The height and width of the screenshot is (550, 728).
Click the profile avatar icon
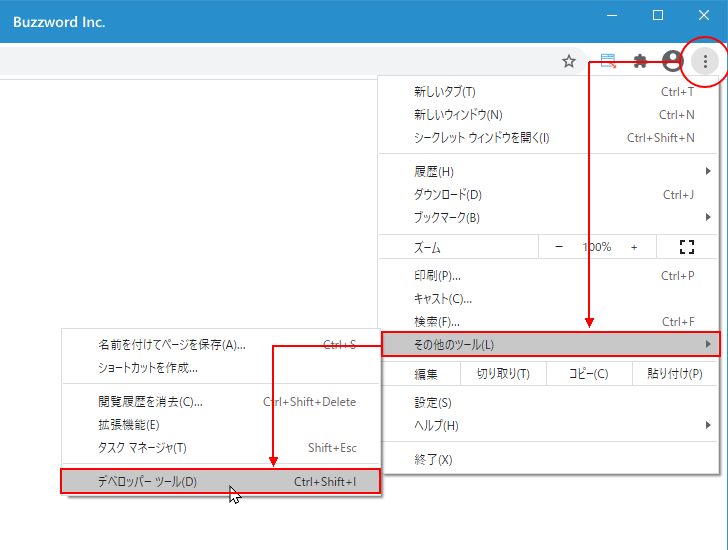pyautogui.click(x=672, y=62)
